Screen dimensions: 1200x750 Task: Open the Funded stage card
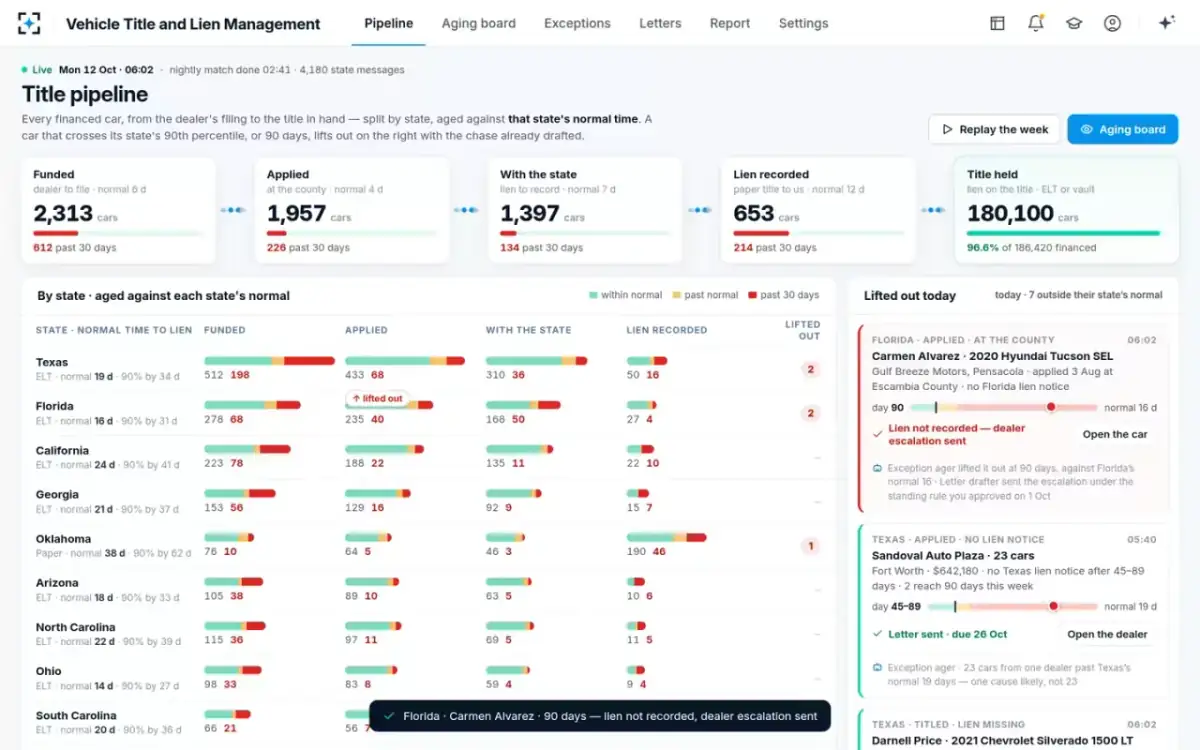pyautogui.click(x=119, y=210)
